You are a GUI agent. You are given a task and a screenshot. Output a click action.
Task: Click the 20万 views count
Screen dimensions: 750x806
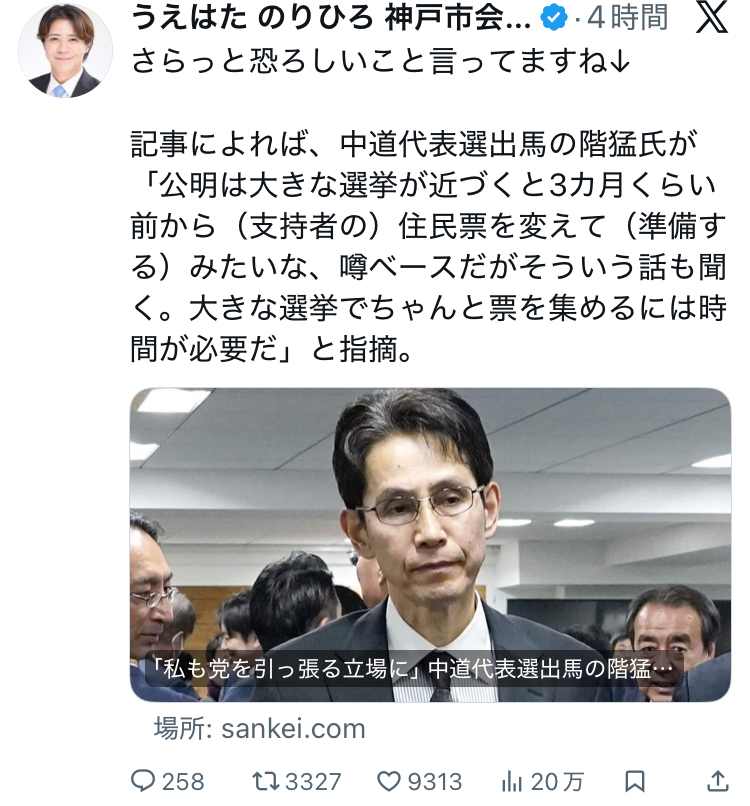tap(557, 782)
